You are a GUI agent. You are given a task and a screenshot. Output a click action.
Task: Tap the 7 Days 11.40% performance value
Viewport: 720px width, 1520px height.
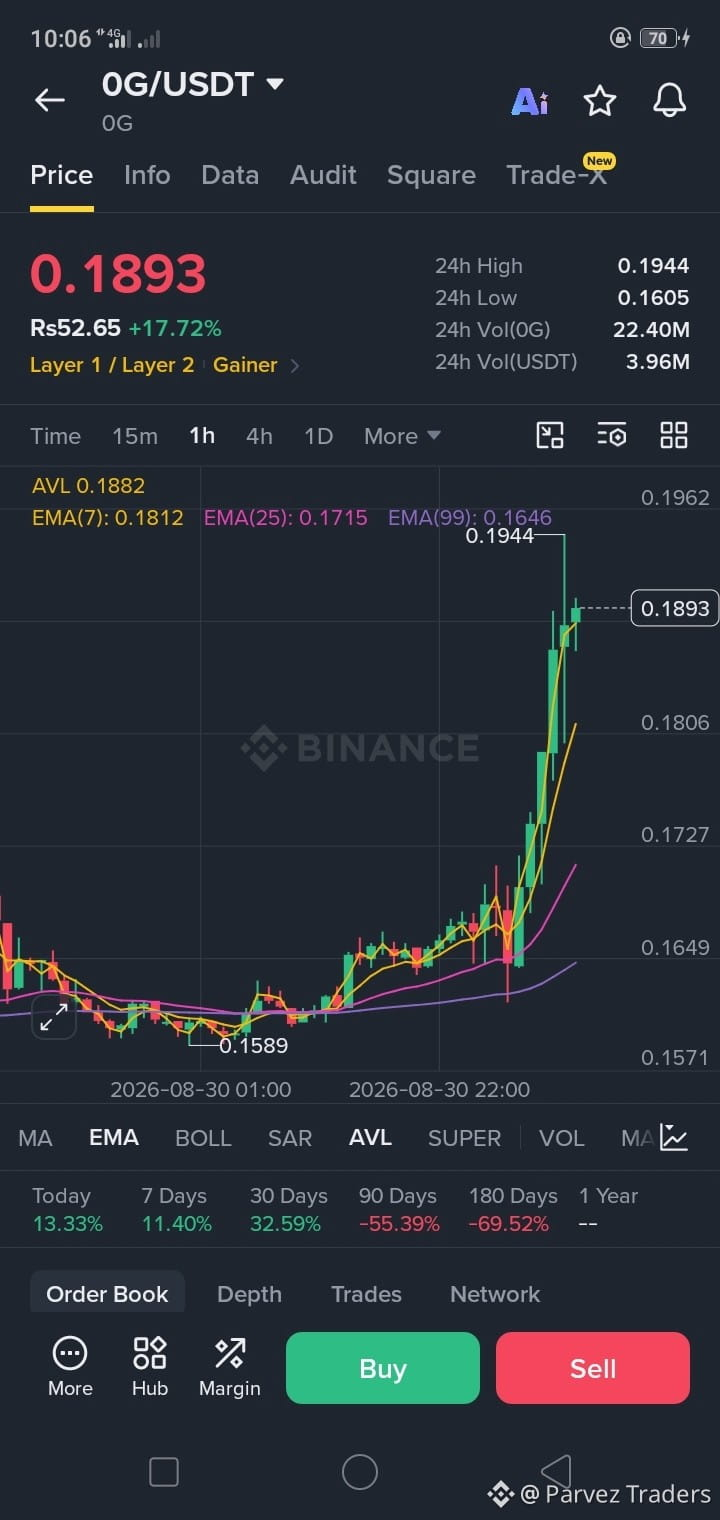[x=176, y=1224]
